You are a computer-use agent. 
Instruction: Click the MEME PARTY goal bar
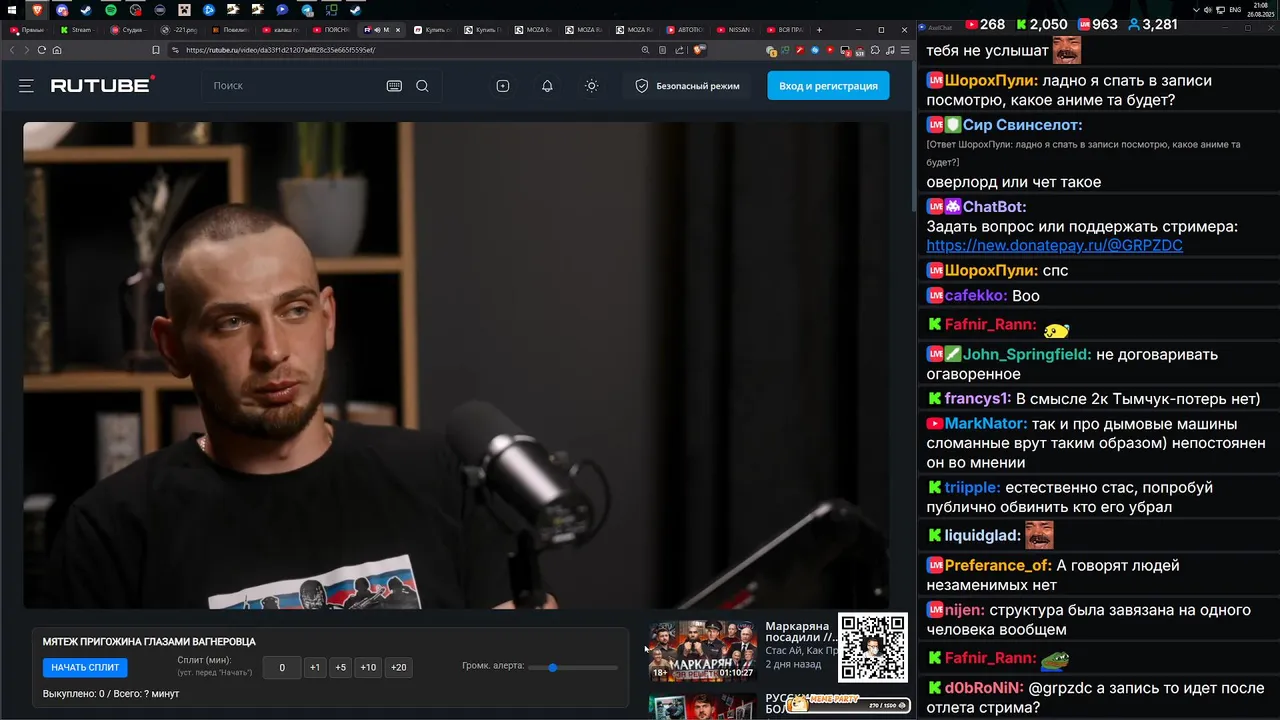(x=848, y=704)
